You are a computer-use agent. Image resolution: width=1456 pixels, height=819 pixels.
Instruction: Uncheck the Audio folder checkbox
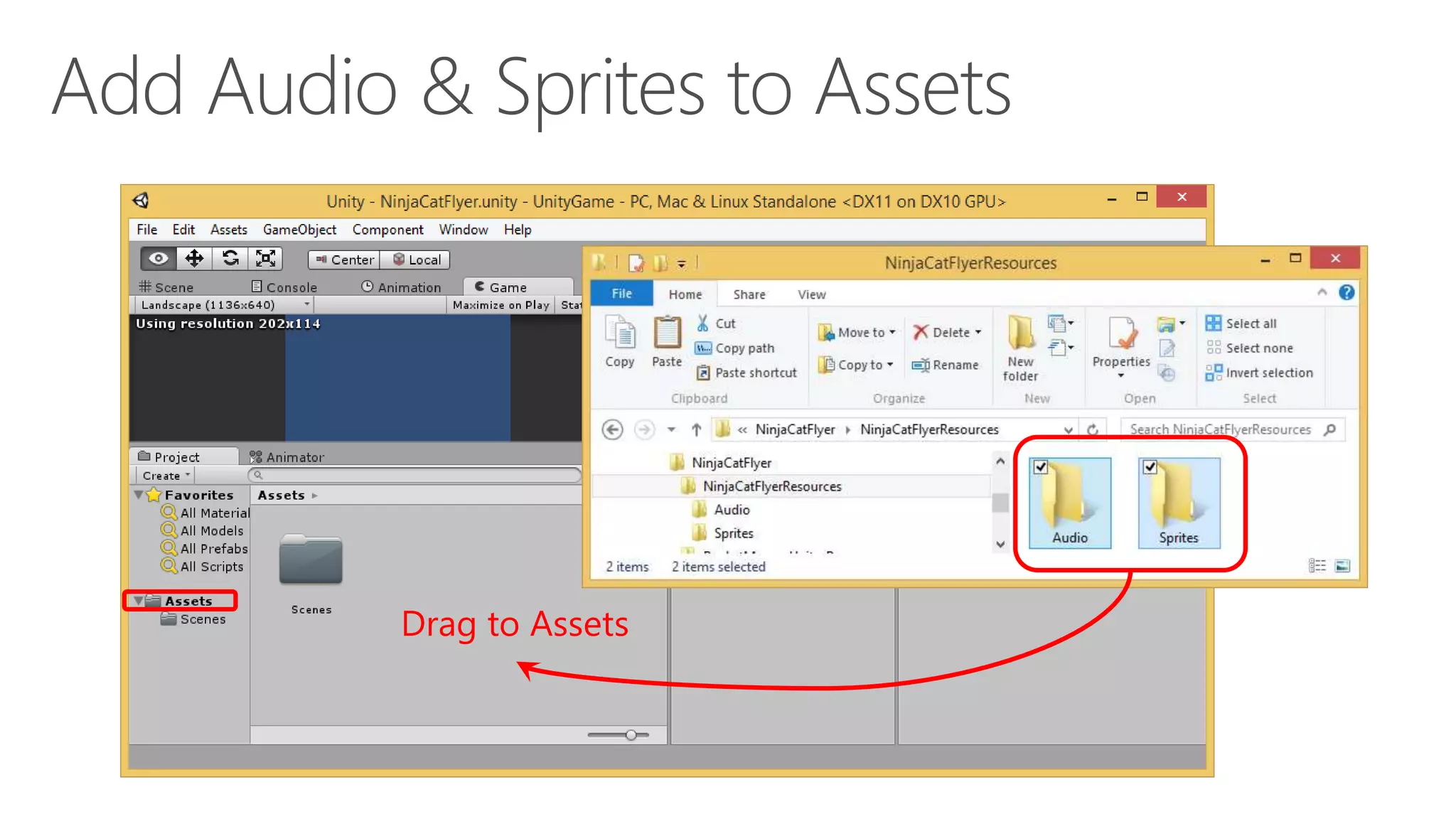pos(1041,467)
